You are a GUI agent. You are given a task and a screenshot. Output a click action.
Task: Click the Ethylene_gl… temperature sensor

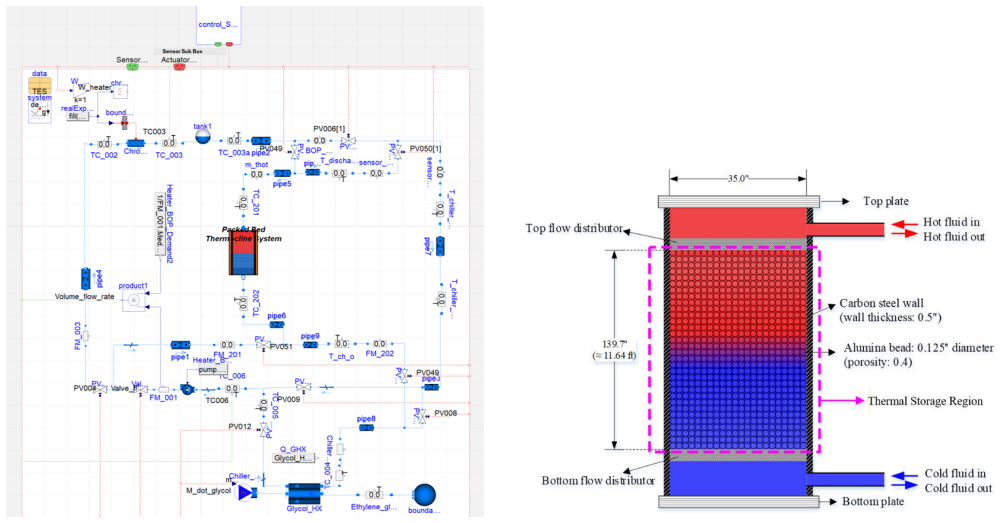pos(374,494)
